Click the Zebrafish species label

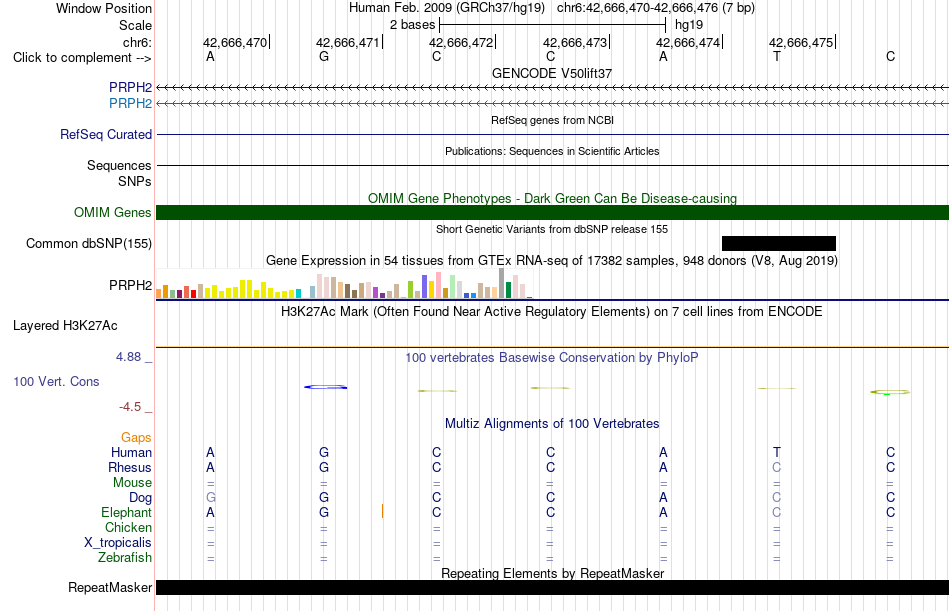pyautogui.click(x=125, y=557)
